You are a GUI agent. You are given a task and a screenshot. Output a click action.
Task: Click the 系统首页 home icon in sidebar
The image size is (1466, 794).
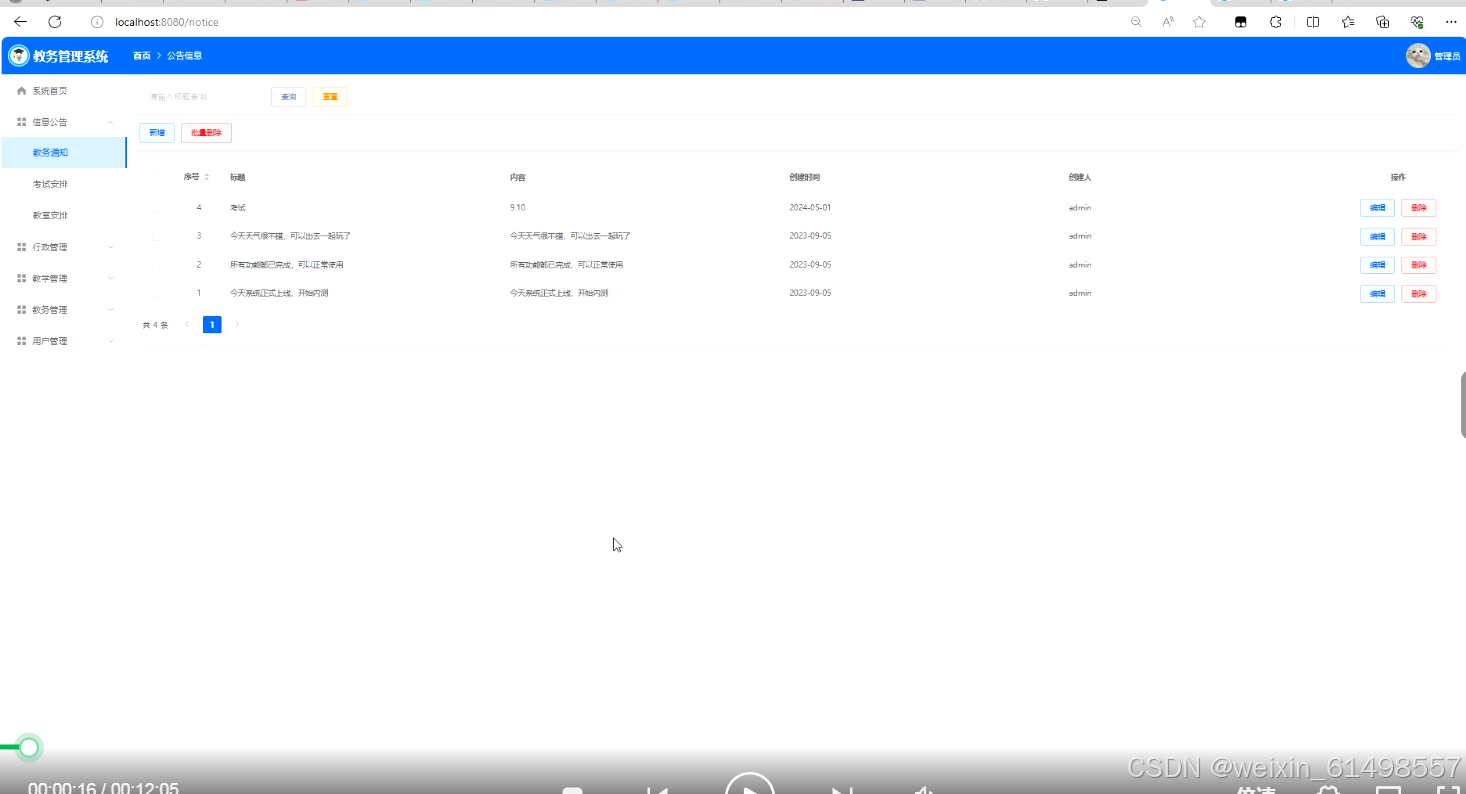point(21,90)
